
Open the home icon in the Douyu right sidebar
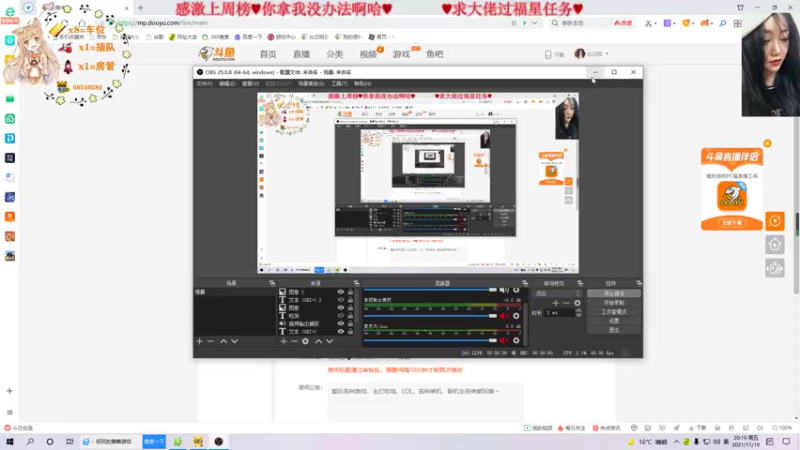pos(774,245)
